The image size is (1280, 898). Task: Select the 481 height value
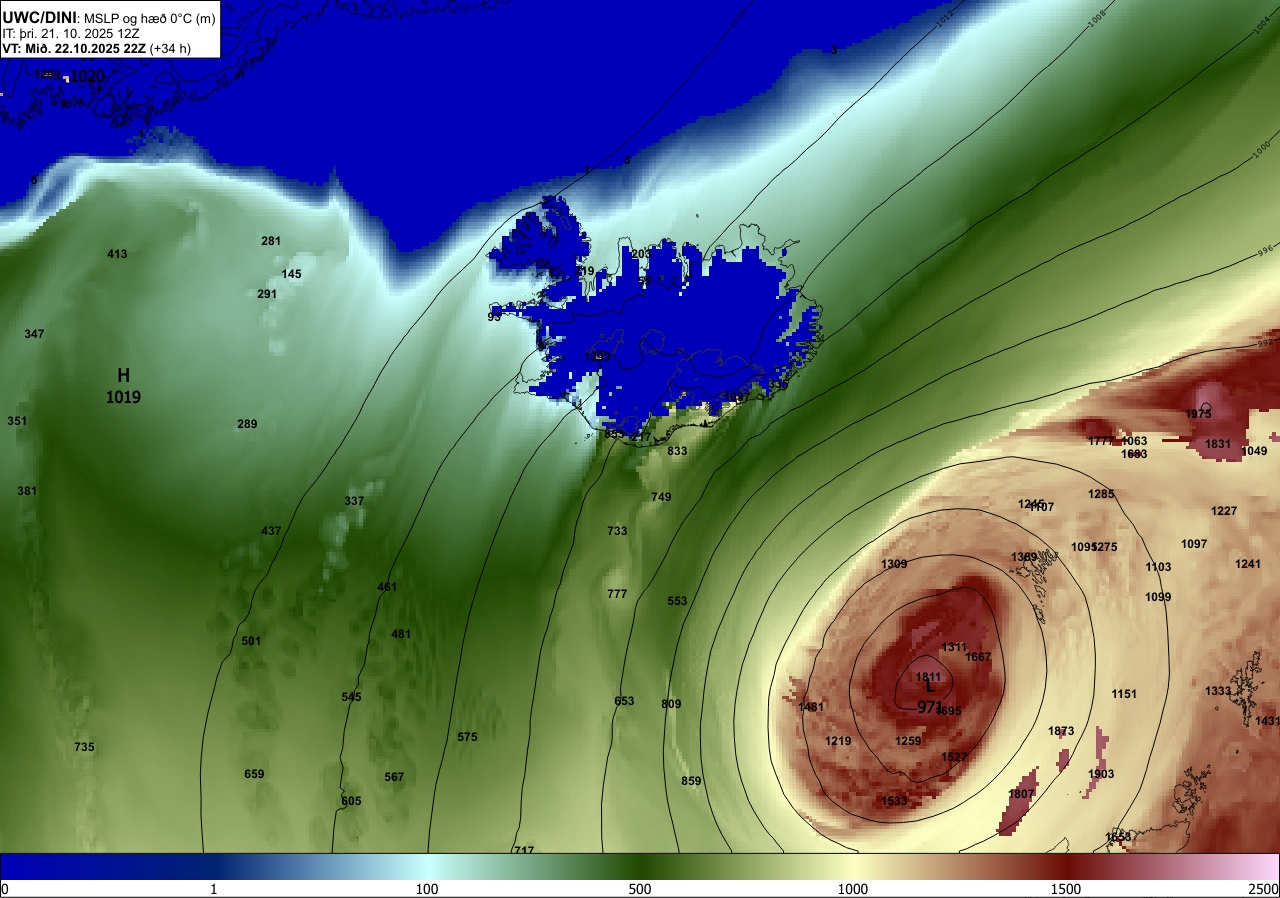401,634
